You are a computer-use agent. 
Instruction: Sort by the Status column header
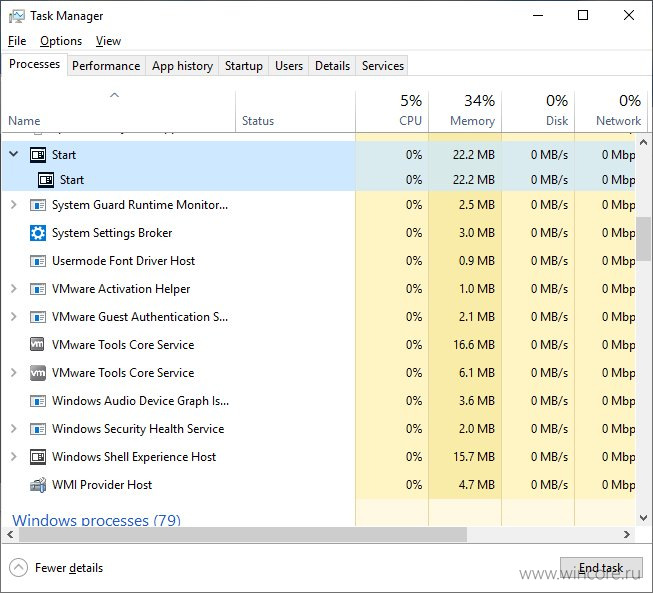(295, 112)
